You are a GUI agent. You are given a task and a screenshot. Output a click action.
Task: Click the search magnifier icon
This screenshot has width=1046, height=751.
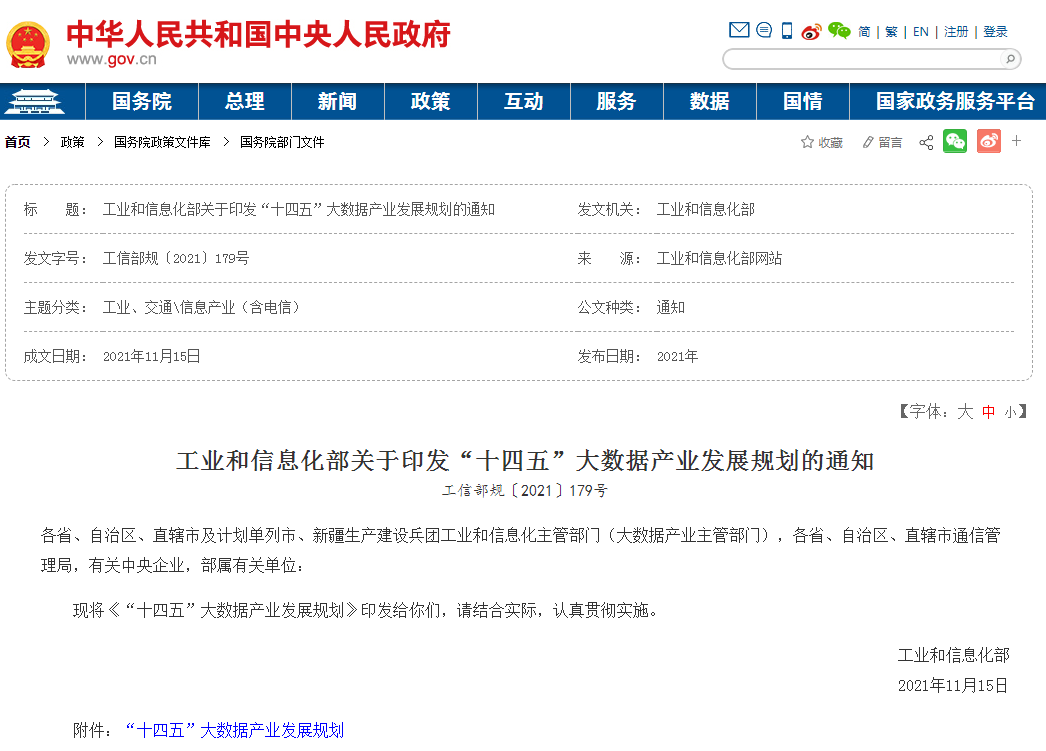(x=1012, y=59)
